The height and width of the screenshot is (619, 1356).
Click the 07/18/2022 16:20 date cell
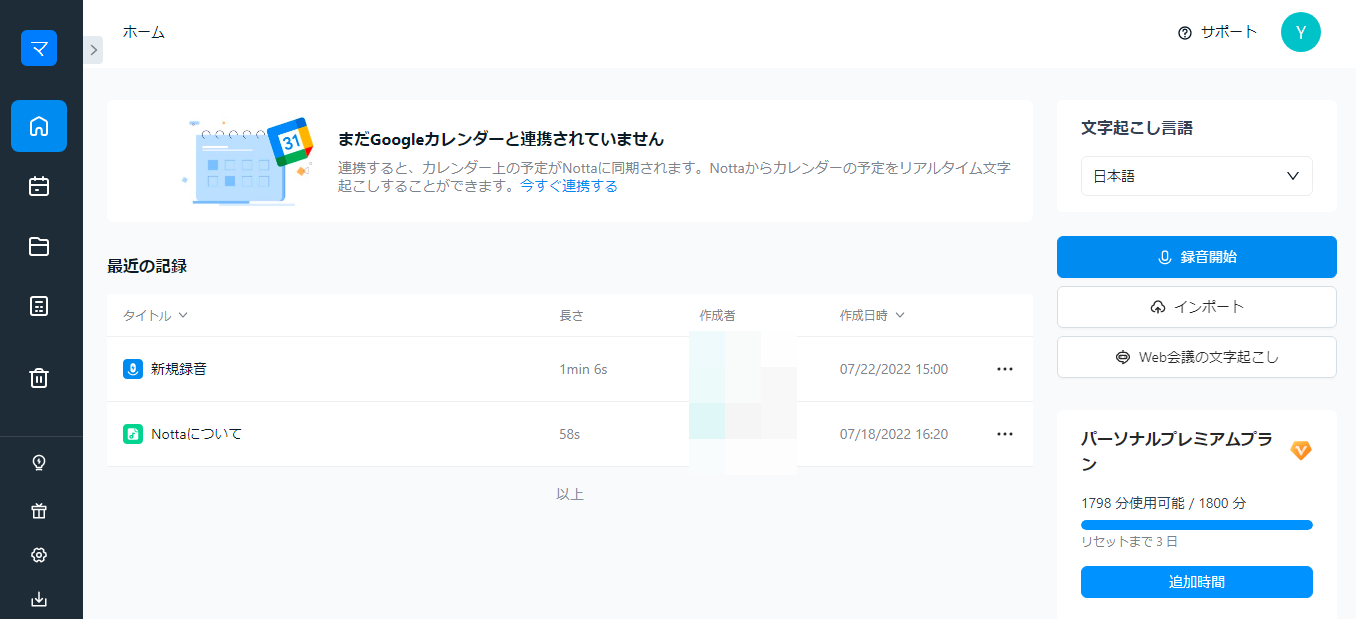tap(894, 434)
